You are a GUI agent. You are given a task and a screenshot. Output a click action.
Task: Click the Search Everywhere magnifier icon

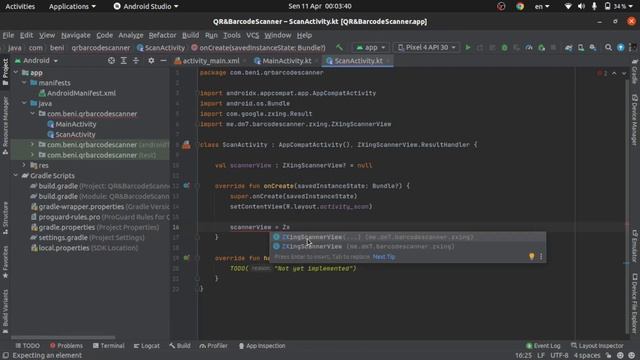pos(608,48)
